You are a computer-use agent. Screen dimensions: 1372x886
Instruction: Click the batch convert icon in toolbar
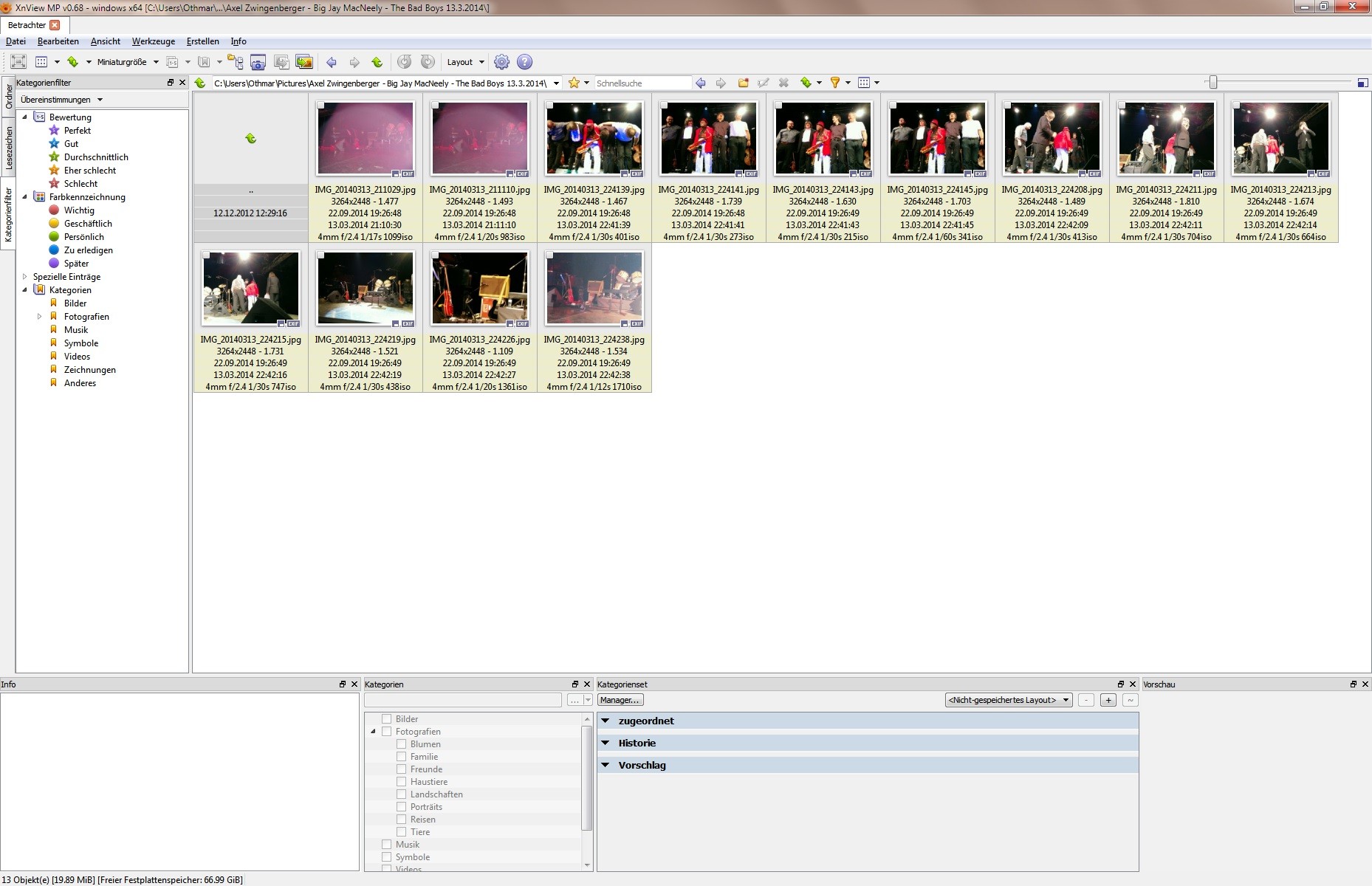[281, 62]
